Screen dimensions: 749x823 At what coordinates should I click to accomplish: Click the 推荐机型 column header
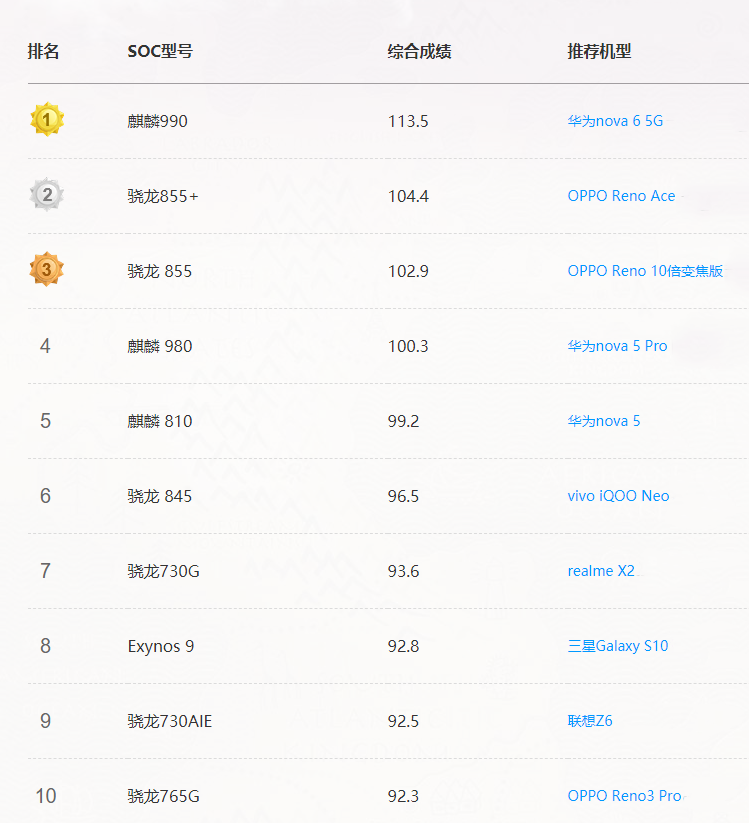click(599, 51)
